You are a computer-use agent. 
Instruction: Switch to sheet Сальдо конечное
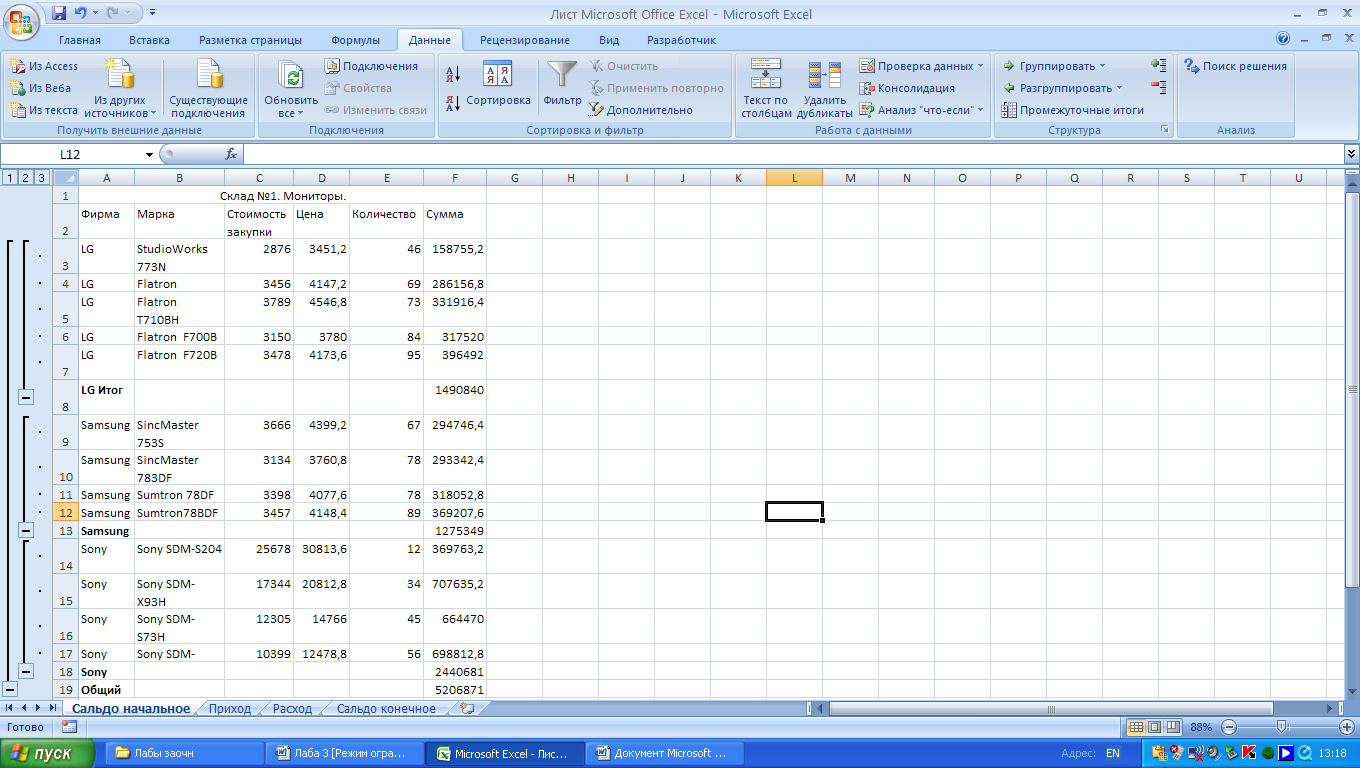[386, 708]
